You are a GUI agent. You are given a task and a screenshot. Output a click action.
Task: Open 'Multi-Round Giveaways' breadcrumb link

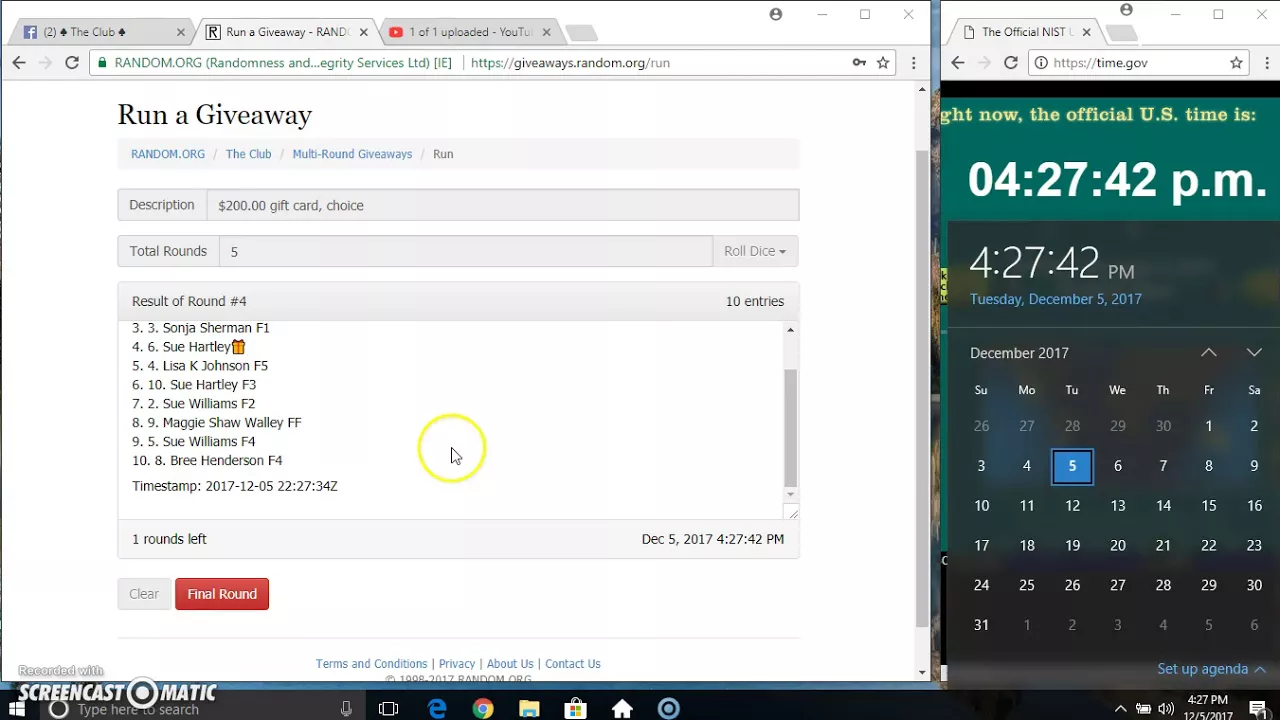click(x=352, y=154)
